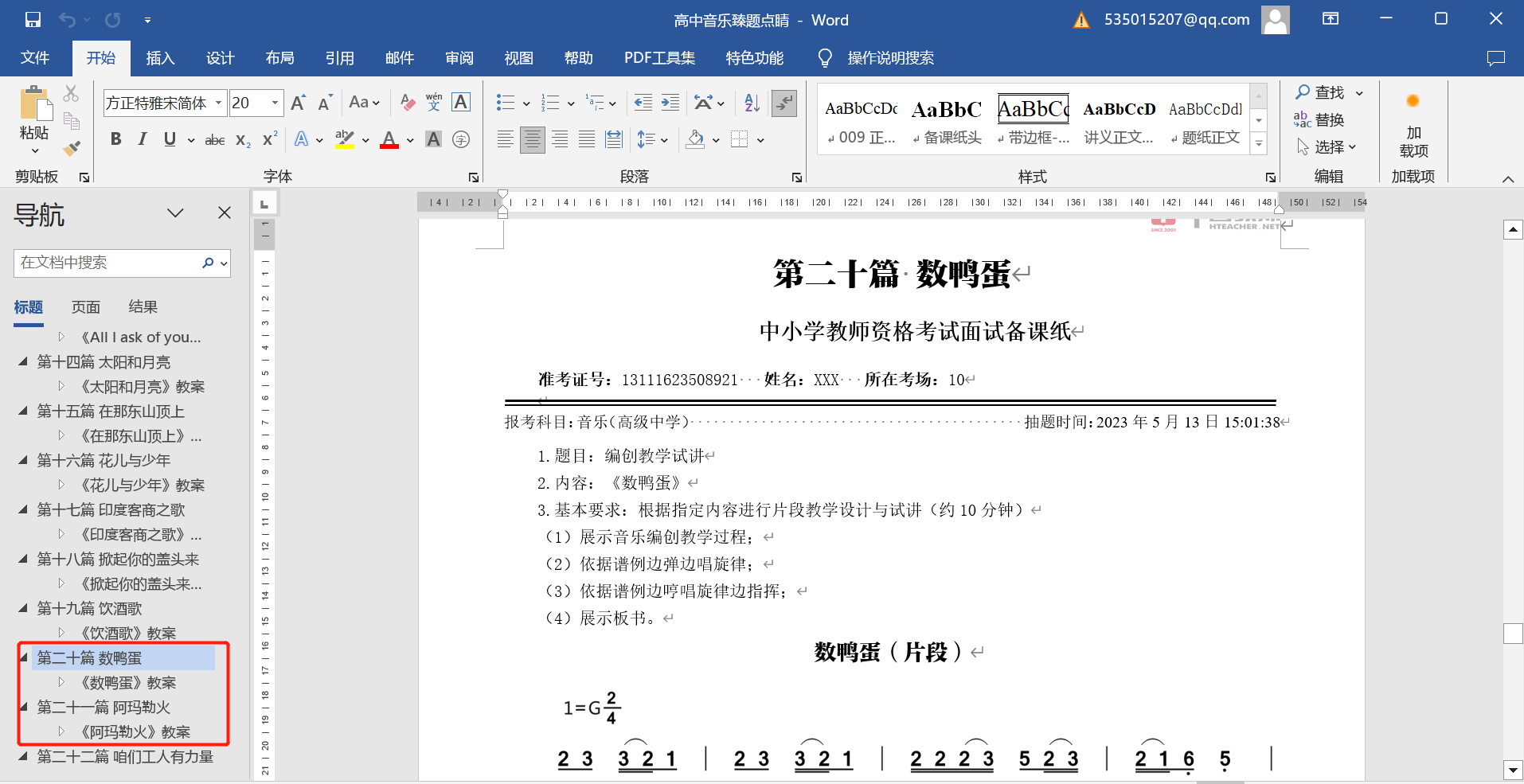Toggle bold formatting

[116, 139]
